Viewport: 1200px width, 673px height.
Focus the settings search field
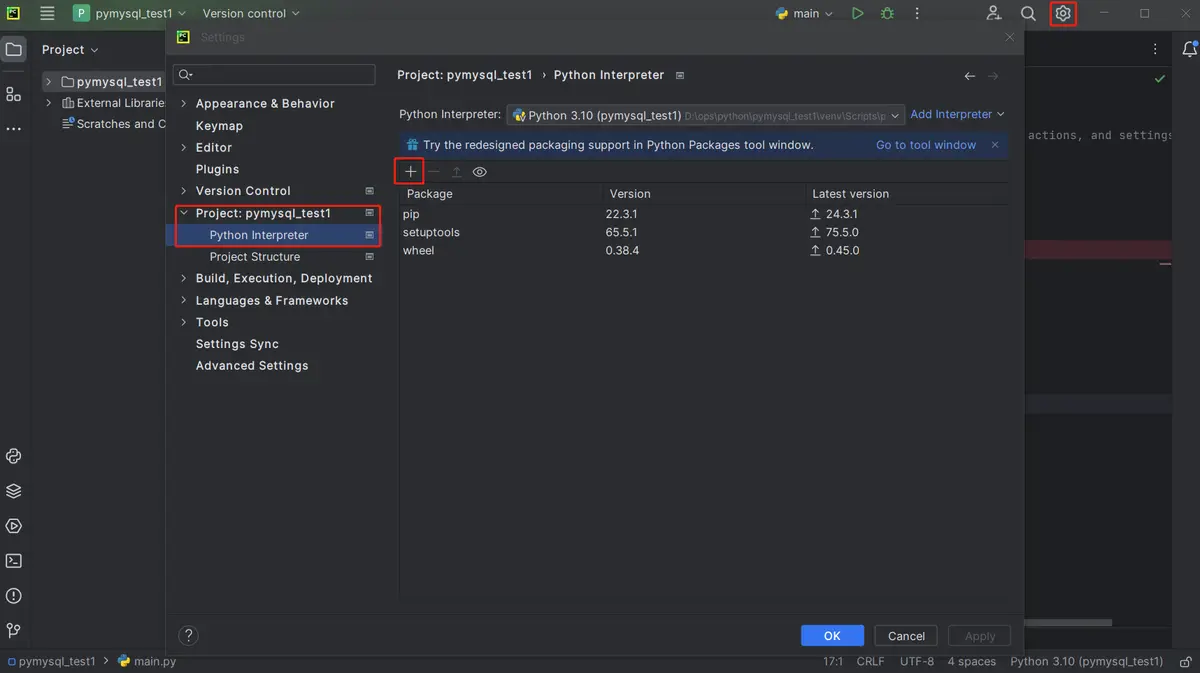tap(274, 75)
